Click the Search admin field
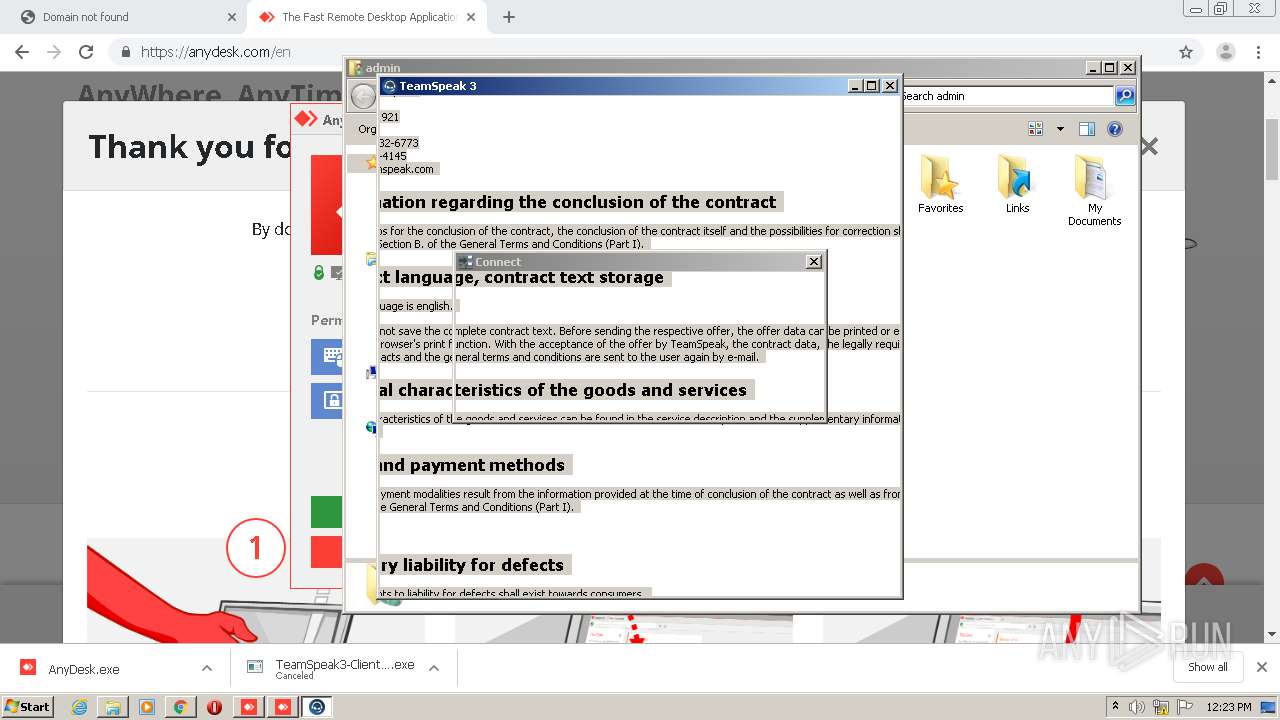 click(1007, 96)
